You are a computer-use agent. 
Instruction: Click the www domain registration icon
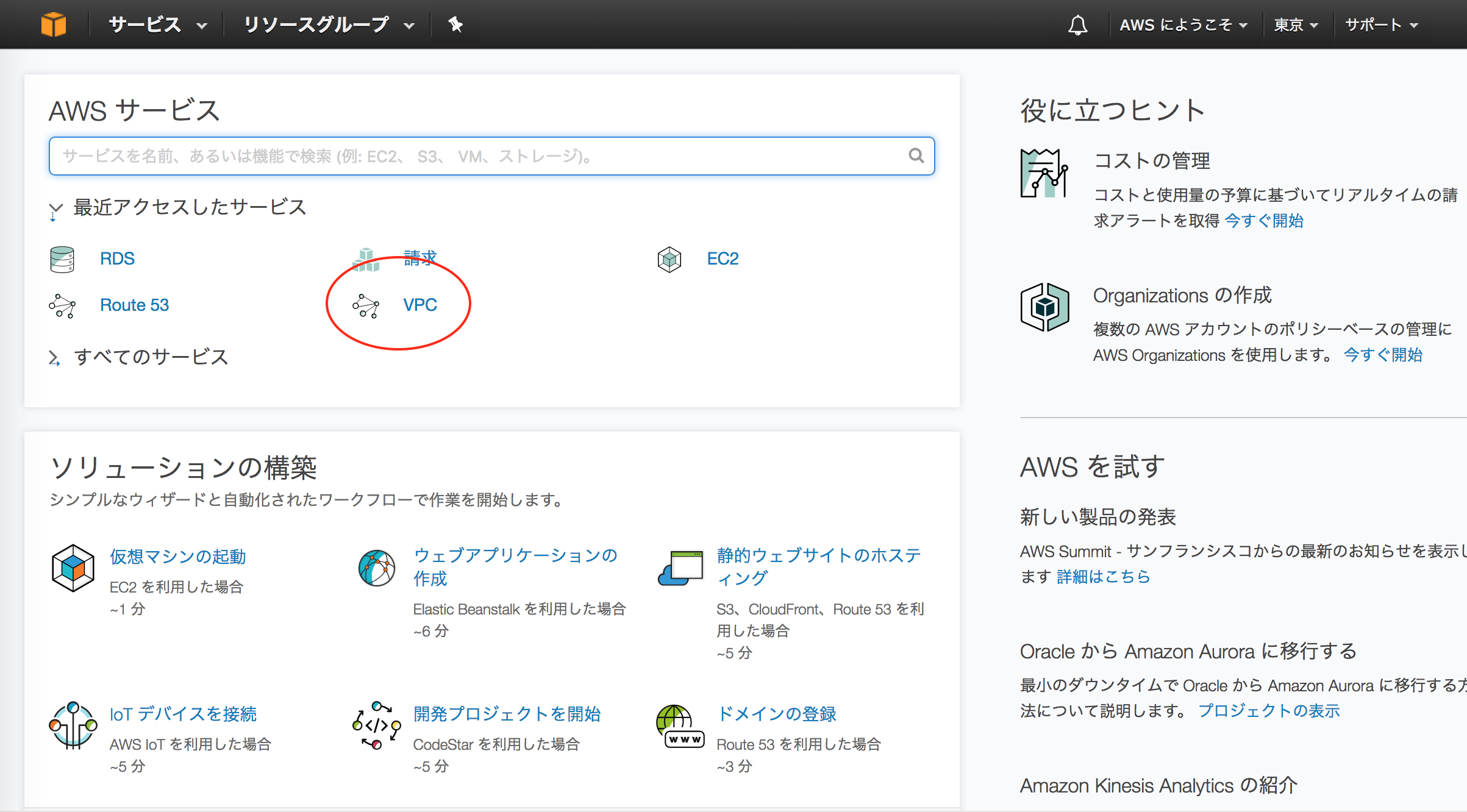680,727
